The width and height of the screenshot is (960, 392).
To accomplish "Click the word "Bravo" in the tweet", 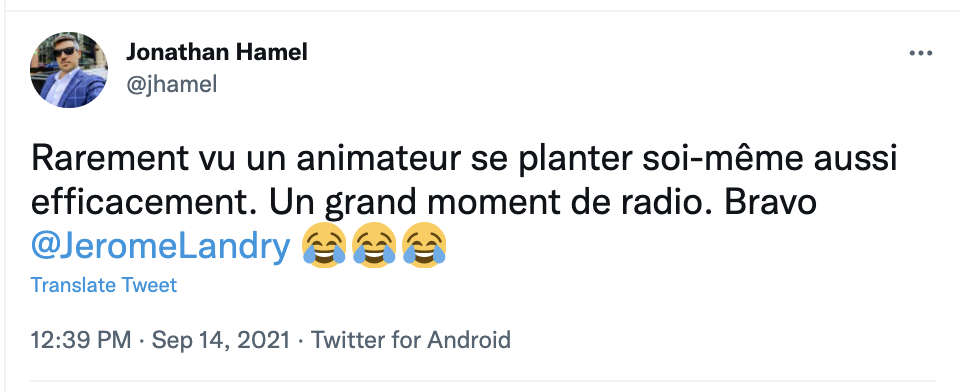I will click(770, 202).
